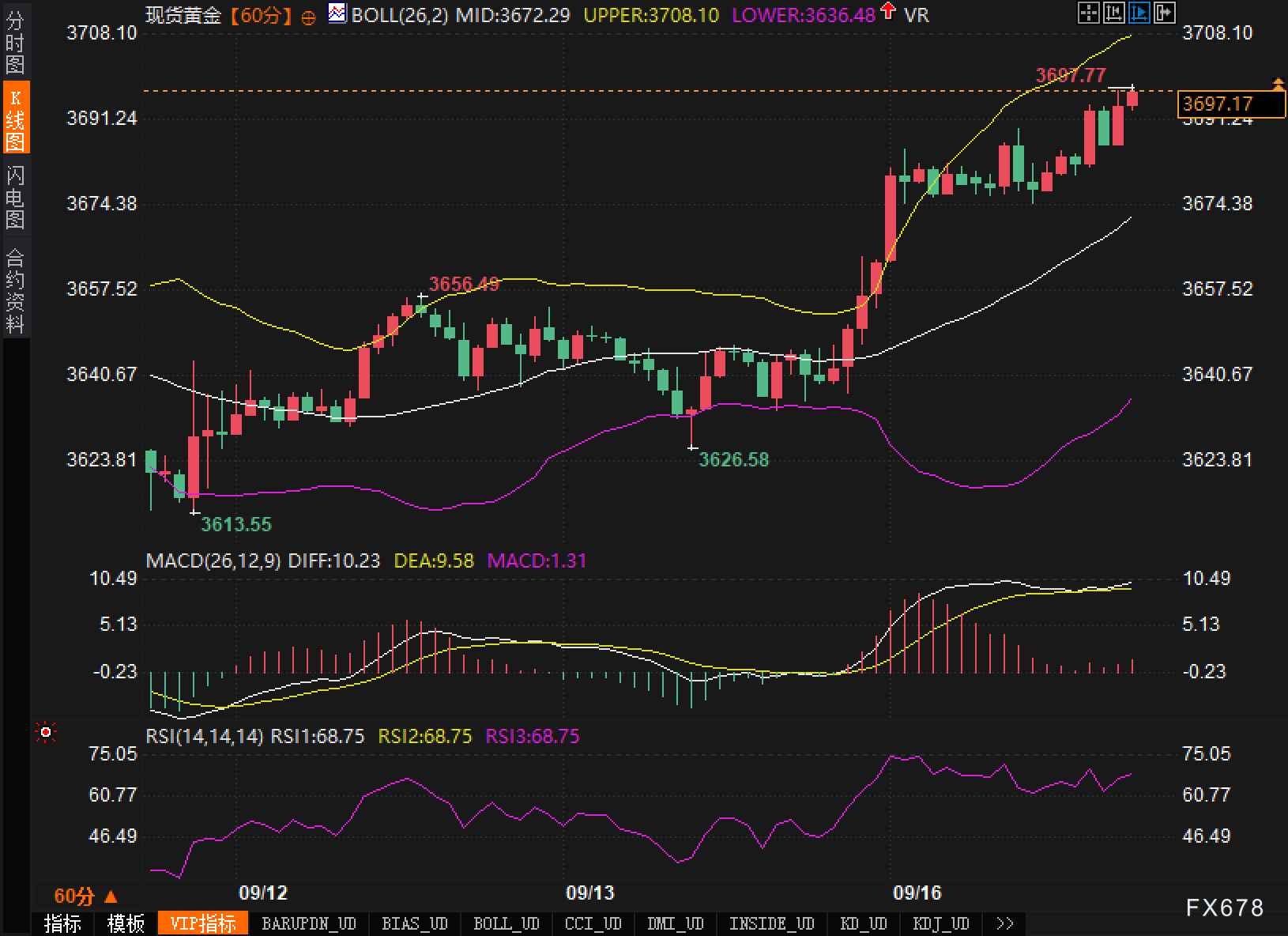Click the highlighted blue play-forward chart icon
This screenshot has height=936, width=1288.
(x=1139, y=12)
